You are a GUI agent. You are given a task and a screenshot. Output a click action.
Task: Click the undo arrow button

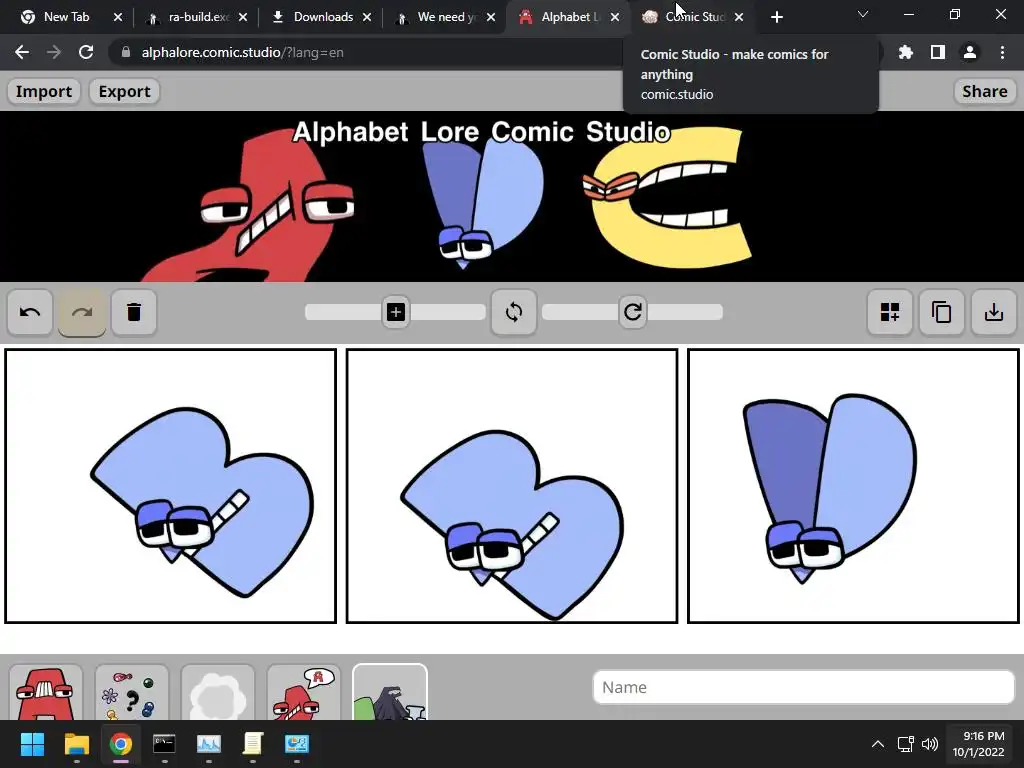pyautogui.click(x=30, y=312)
